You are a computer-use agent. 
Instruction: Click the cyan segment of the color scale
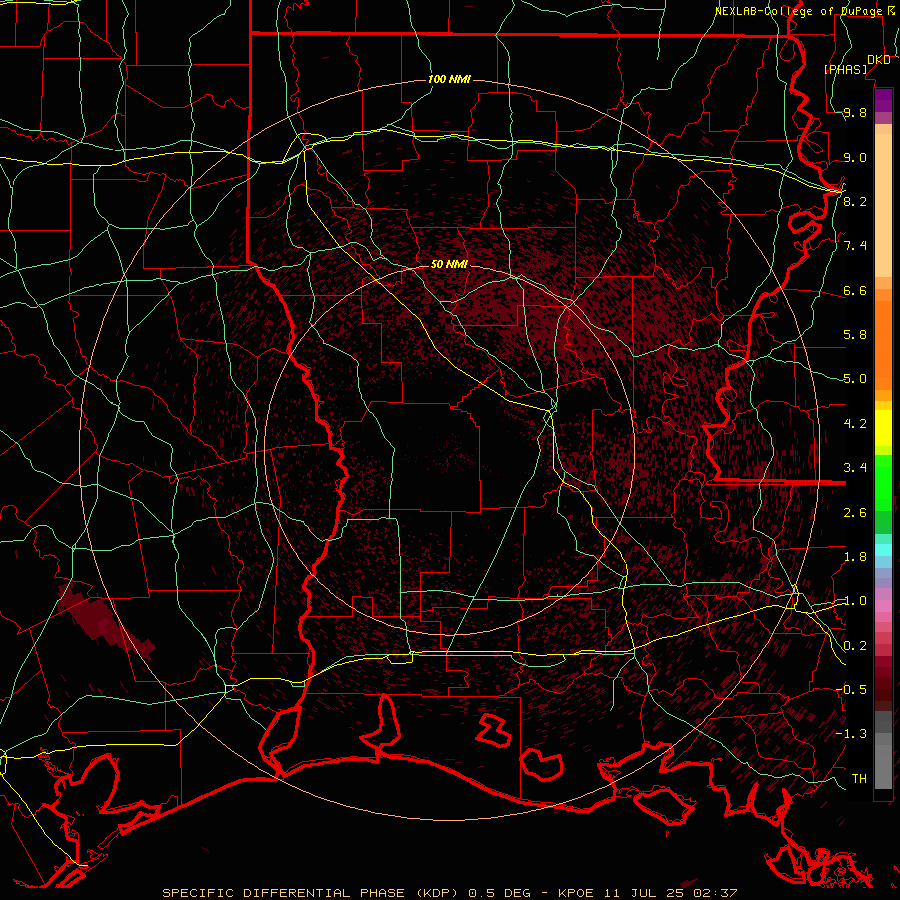(x=883, y=550)
